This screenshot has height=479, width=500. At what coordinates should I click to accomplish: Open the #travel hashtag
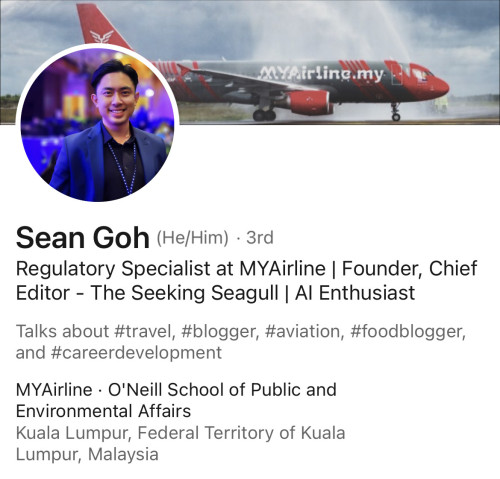145,331
